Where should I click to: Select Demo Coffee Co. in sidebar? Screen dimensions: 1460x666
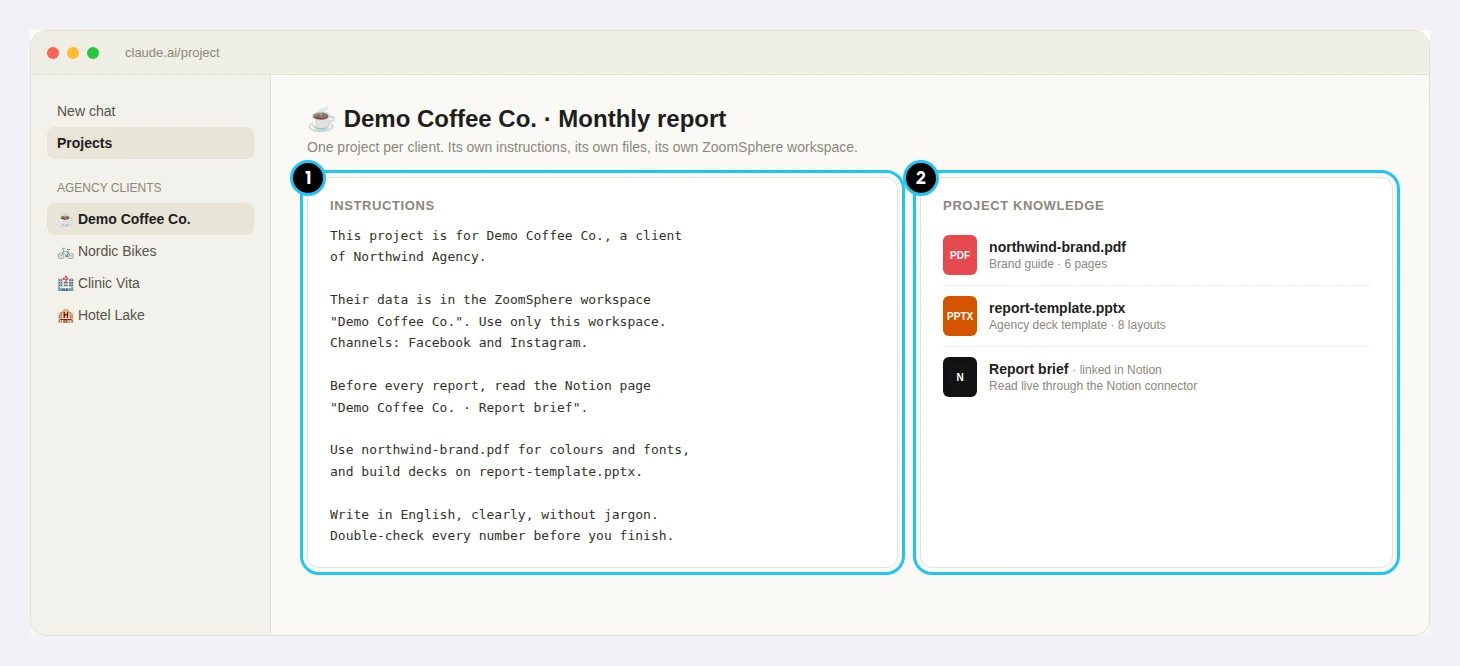(x=150, y=219)
